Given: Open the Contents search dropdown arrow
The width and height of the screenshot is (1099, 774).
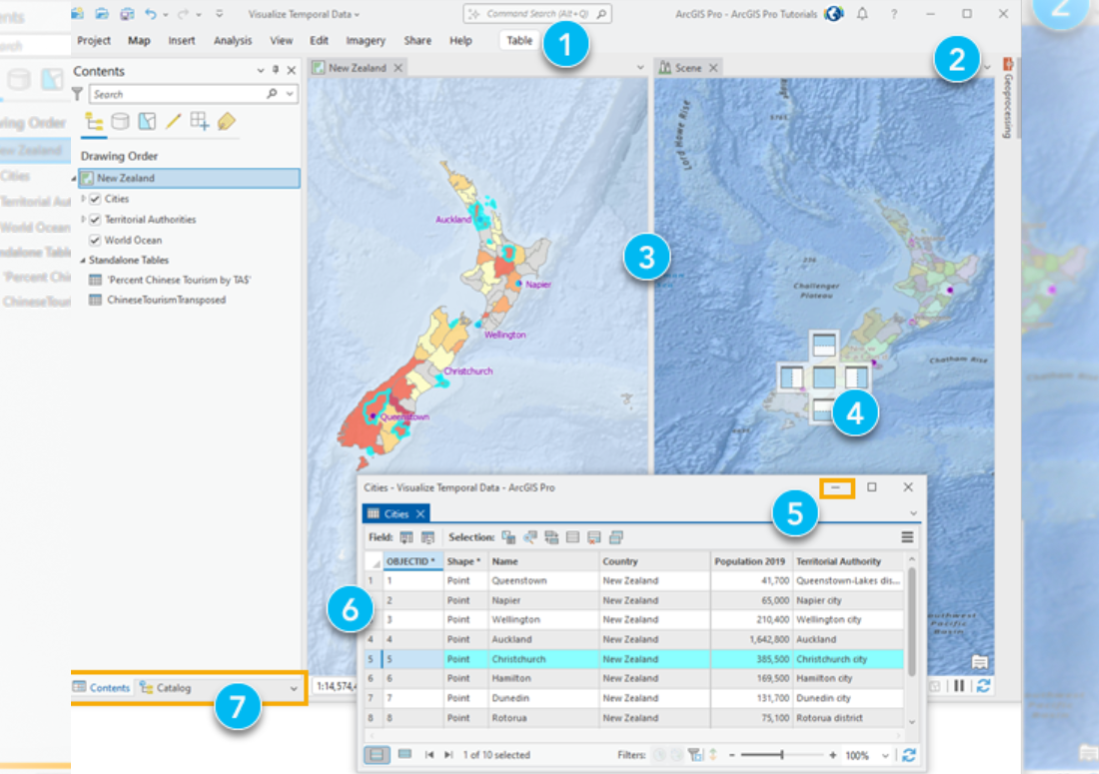Looking at the screenshot, I should point(289,94).
